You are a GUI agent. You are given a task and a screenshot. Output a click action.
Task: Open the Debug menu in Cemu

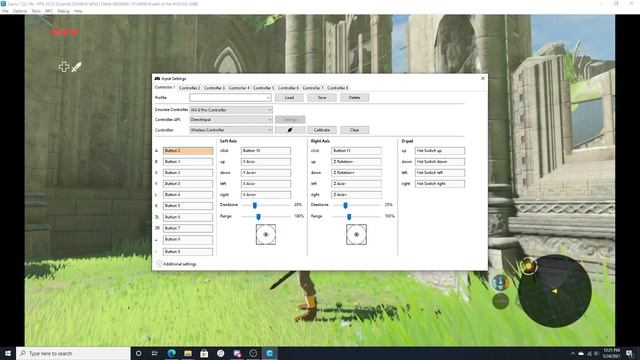(63, 11)
